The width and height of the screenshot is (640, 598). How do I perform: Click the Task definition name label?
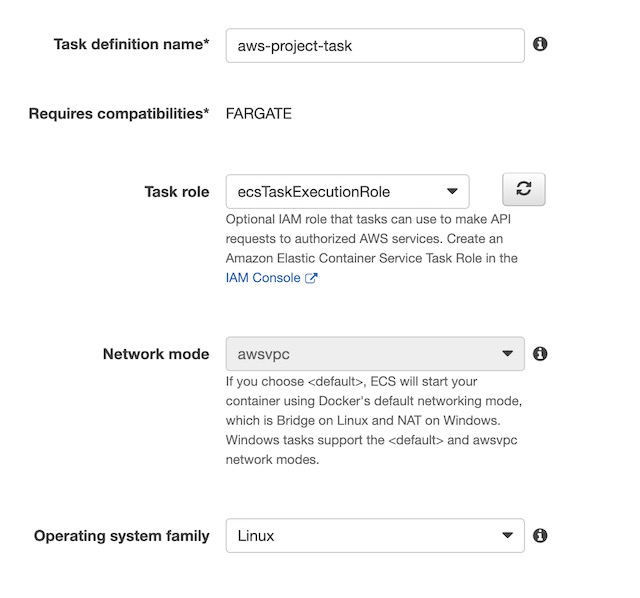[x=131, y=45]
